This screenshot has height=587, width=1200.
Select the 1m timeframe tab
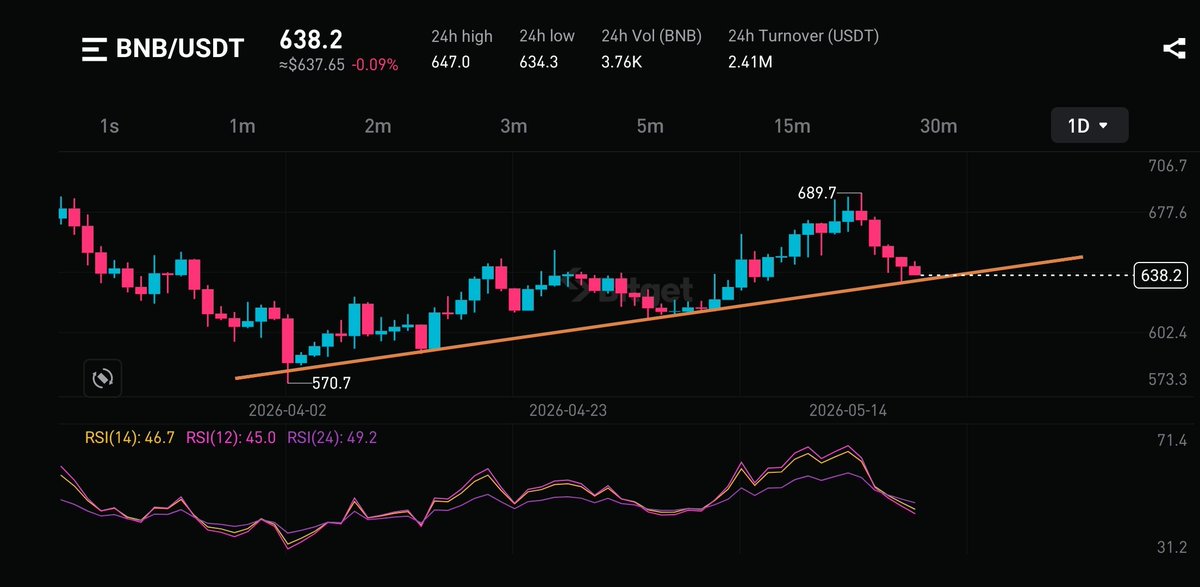pos(241,126)
